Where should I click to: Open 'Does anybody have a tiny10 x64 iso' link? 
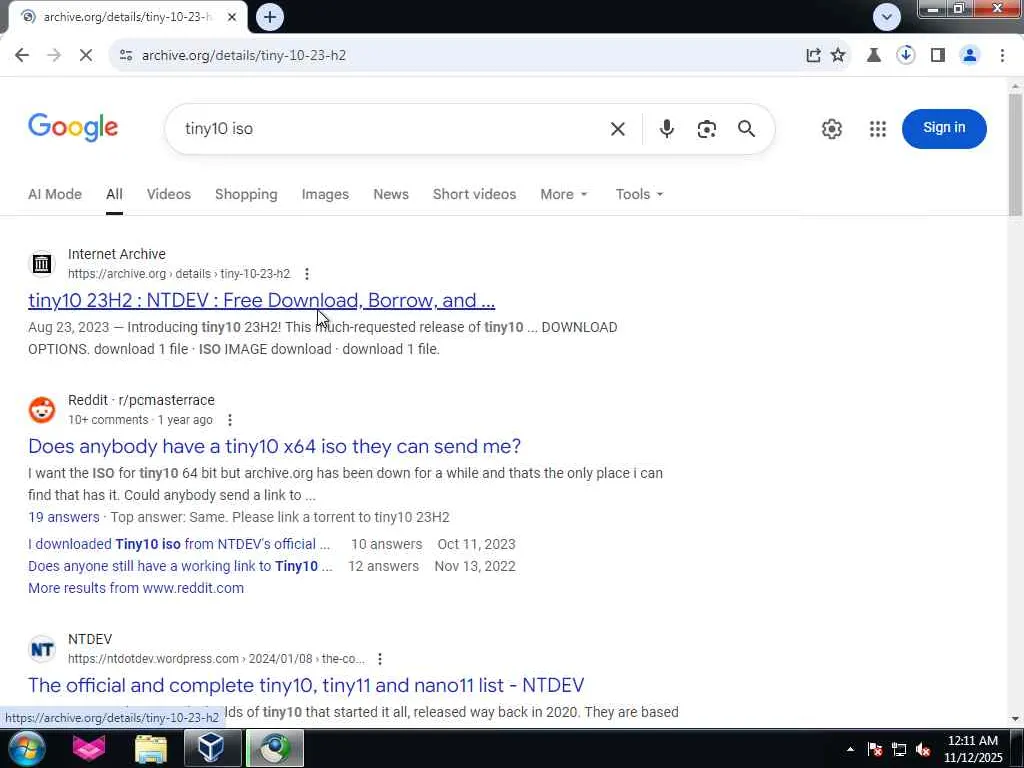[x=274, y=446]
